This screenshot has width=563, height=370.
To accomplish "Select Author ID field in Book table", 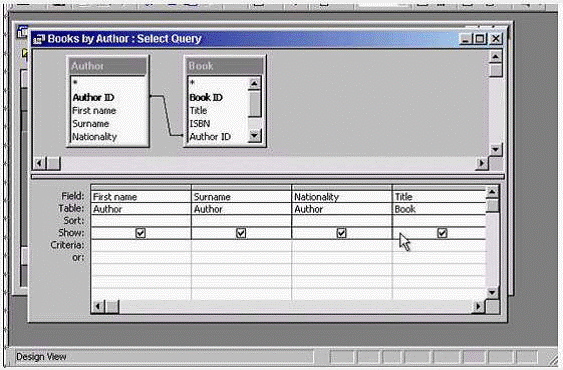I will pyautogui.click(x=210, y=137).
